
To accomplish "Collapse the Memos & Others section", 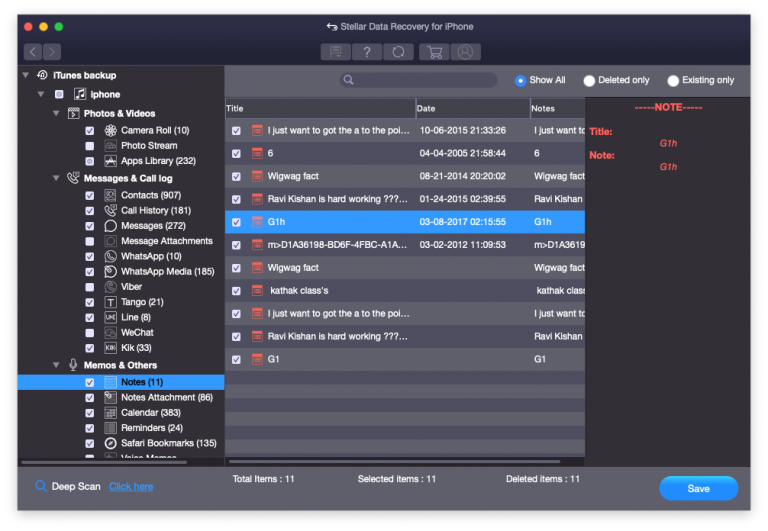I will [56, 365].
